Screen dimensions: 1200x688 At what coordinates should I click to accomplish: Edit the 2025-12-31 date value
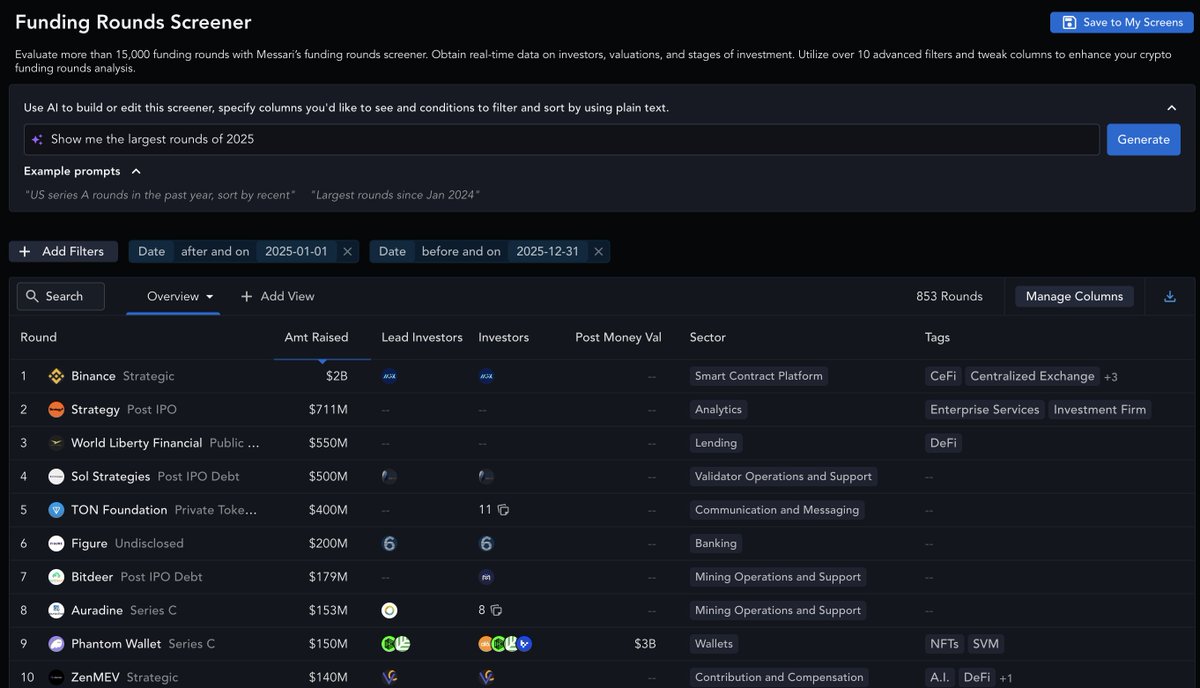coord(547,252)
